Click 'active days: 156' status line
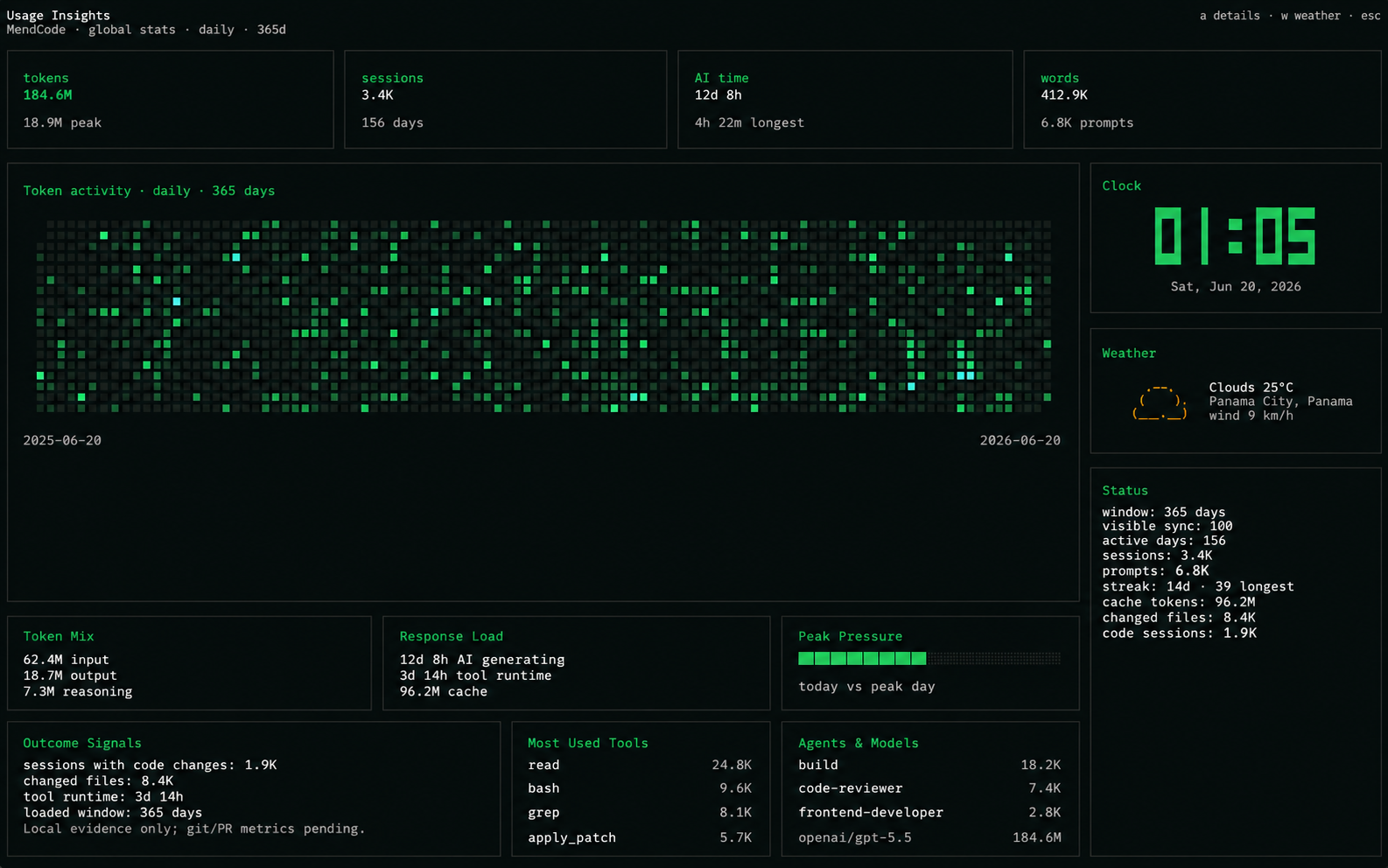1388x868 pixels. 1163,541
